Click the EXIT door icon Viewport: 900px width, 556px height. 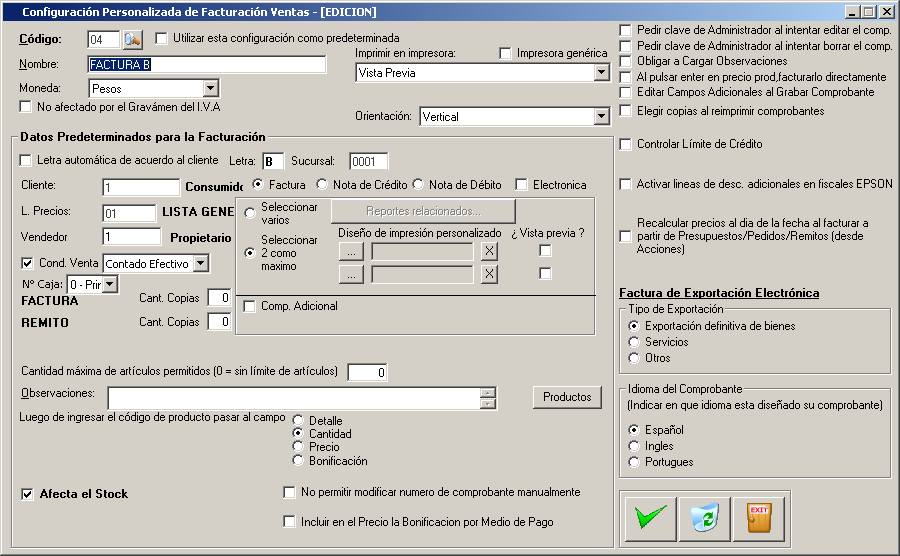click(759, 519)
